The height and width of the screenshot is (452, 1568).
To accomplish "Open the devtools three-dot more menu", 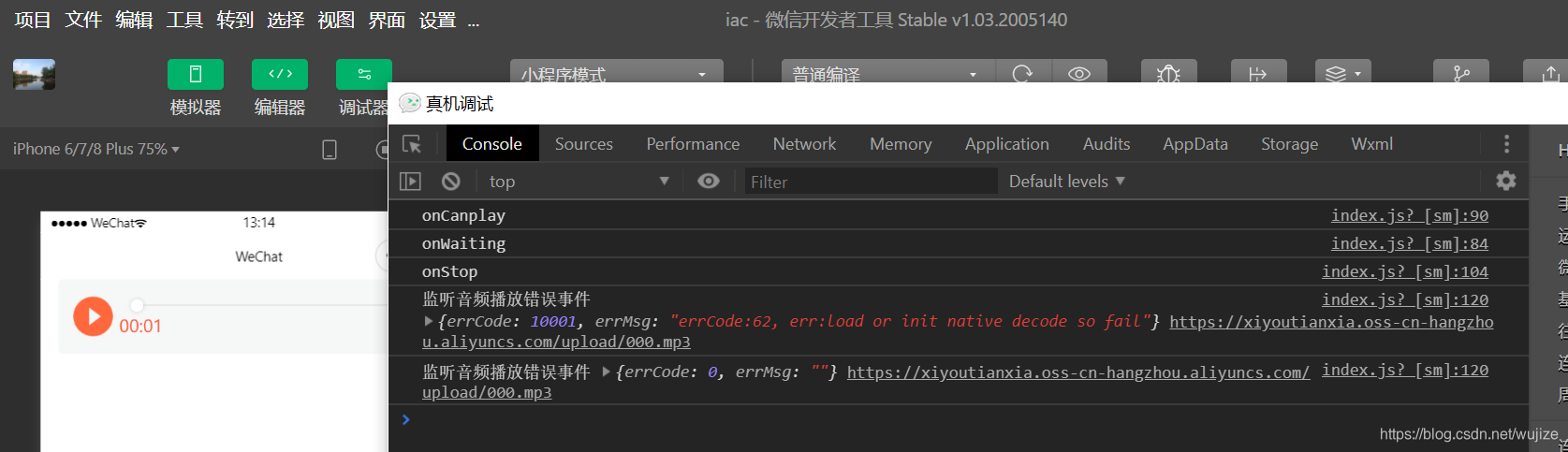I will point(1506,144).
